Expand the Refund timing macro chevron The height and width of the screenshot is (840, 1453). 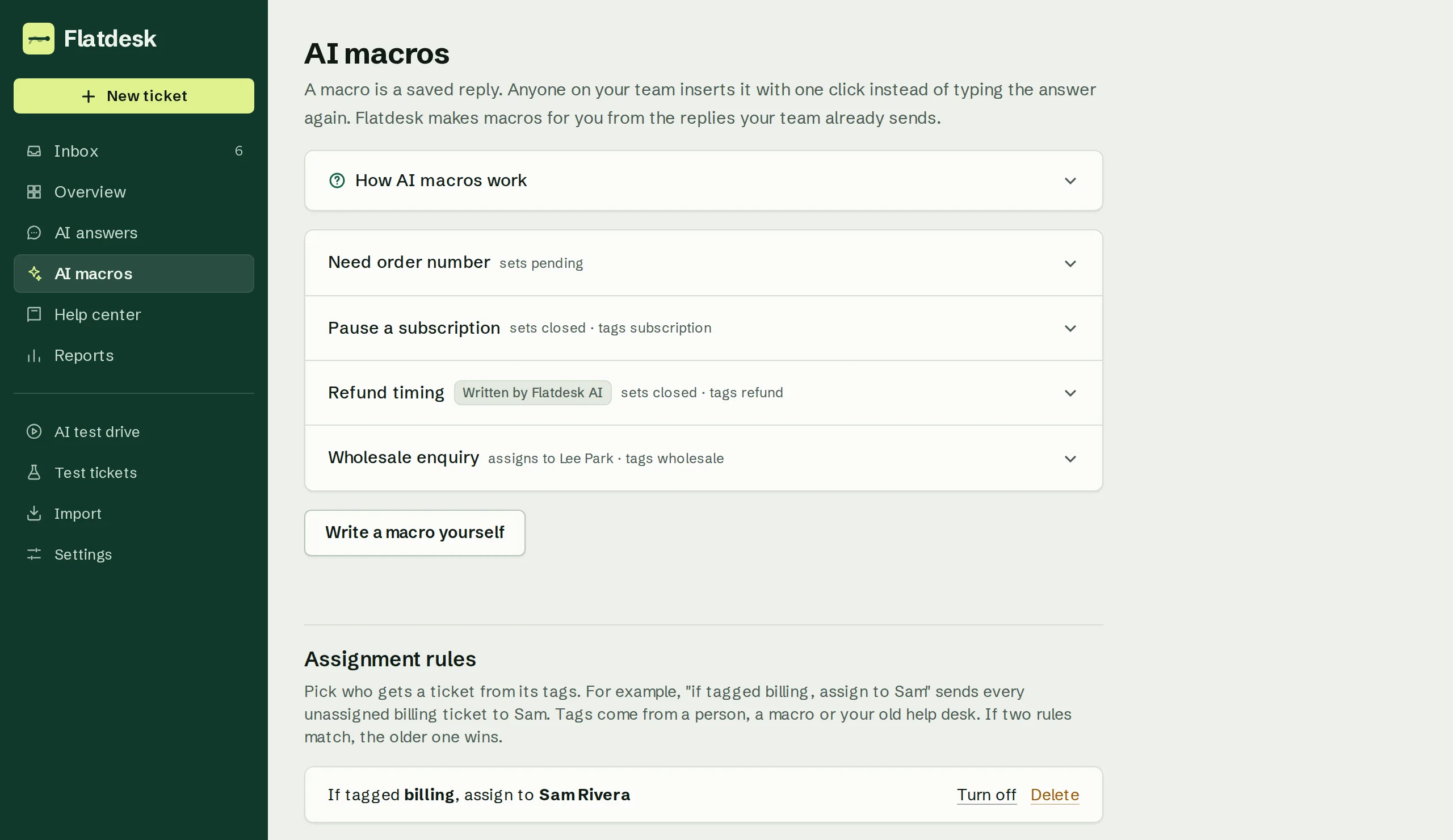[x=1069, y=393]
